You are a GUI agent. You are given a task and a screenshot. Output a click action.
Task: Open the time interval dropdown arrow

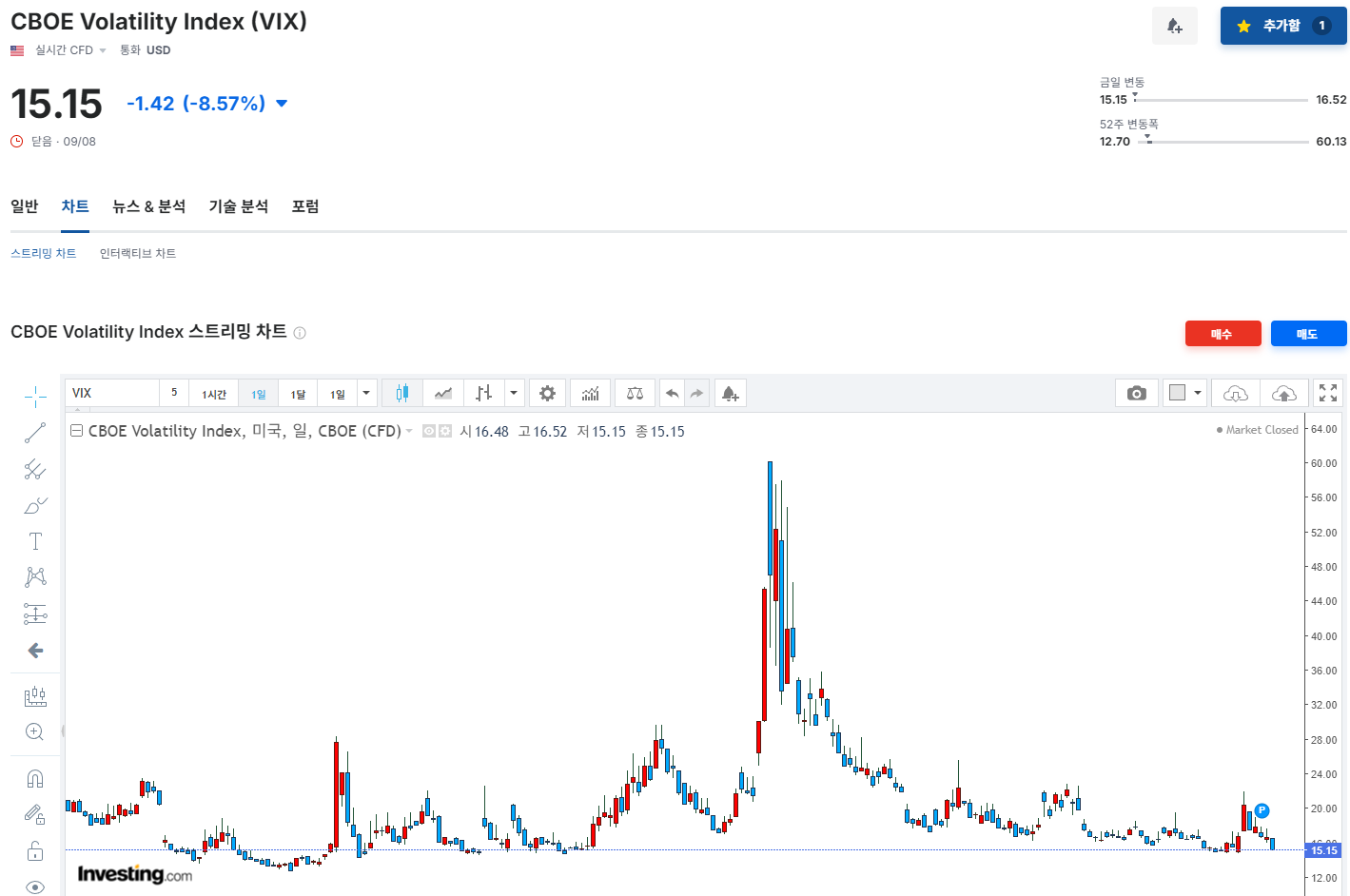366,393
